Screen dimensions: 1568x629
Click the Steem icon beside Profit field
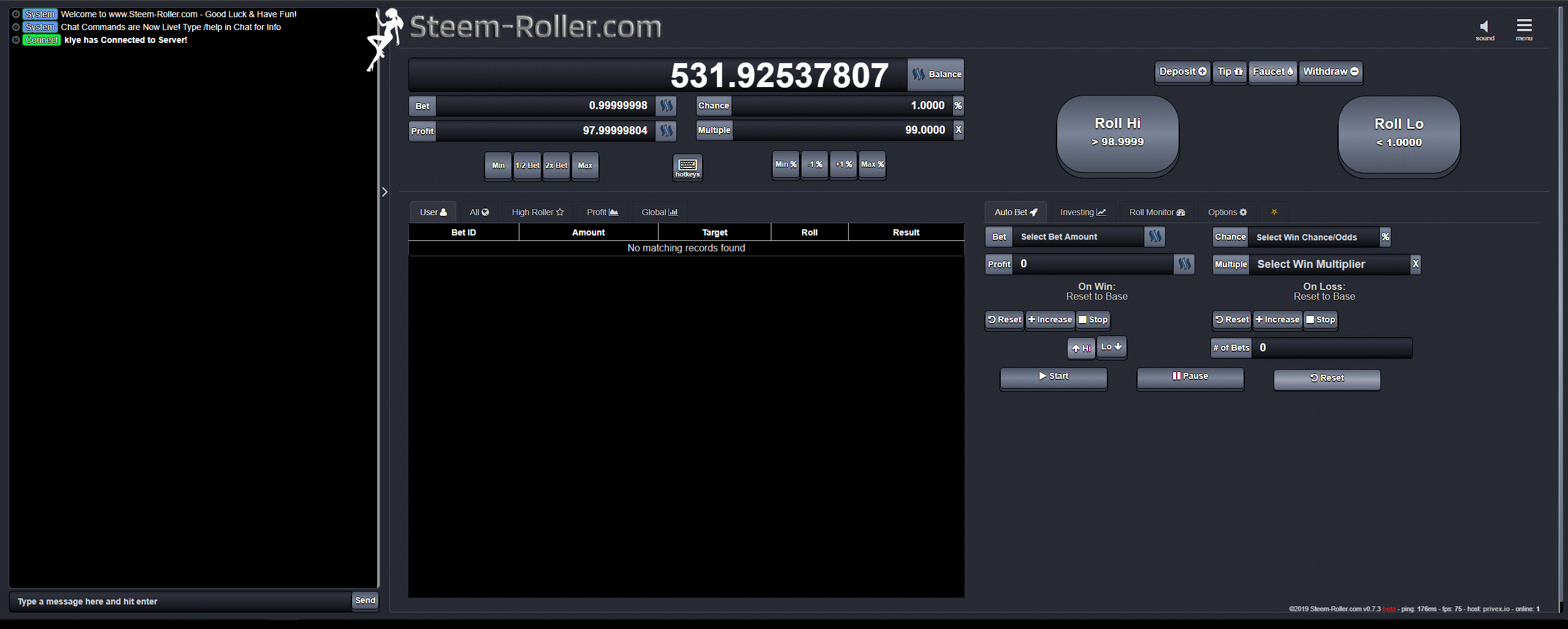[666, 131]
